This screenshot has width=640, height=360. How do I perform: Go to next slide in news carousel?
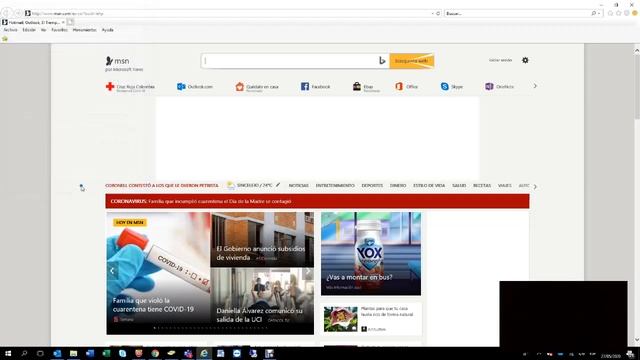[x=308, y=271]
